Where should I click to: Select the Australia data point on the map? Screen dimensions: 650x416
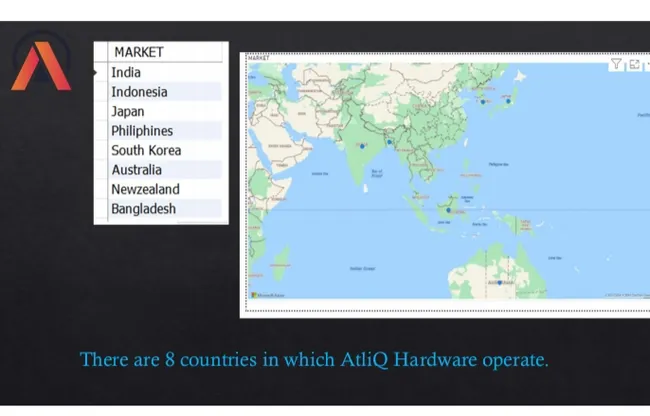(500, 283)
